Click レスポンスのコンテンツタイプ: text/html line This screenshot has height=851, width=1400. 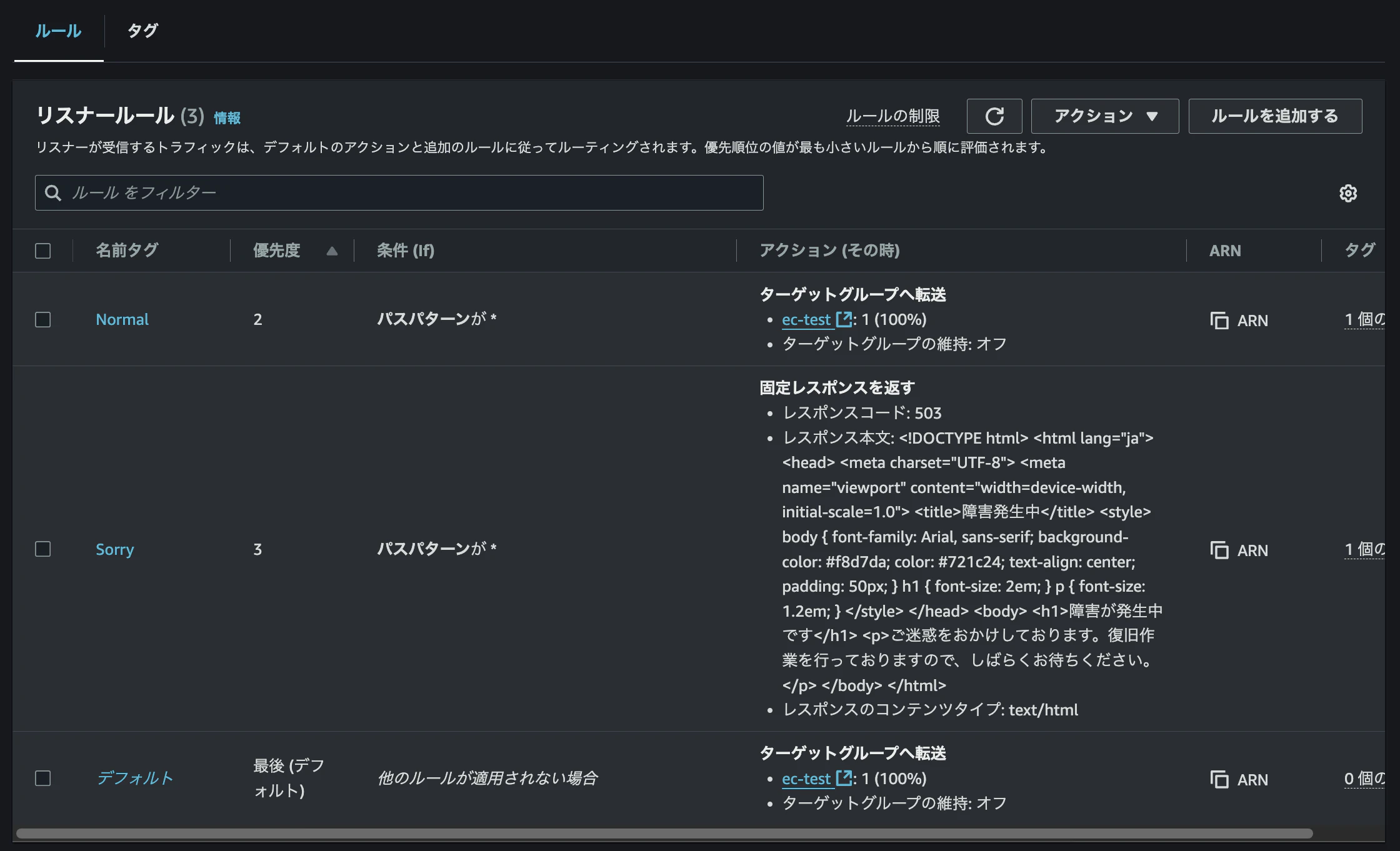pos(930,710)
